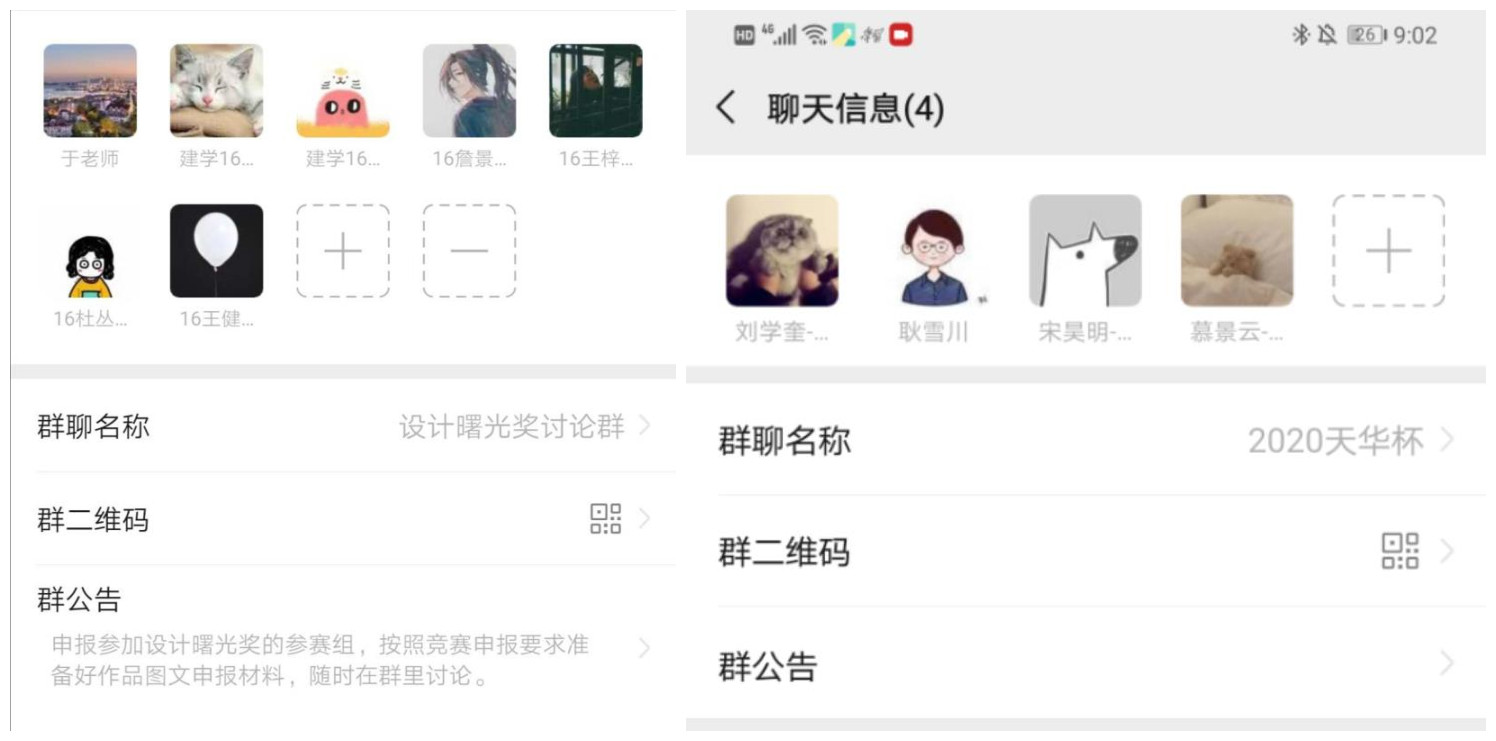This screenshot has height=741, width=1496.
Task: Tap the Bluetooth icon in the status bar
Action: coord(1300,36)
